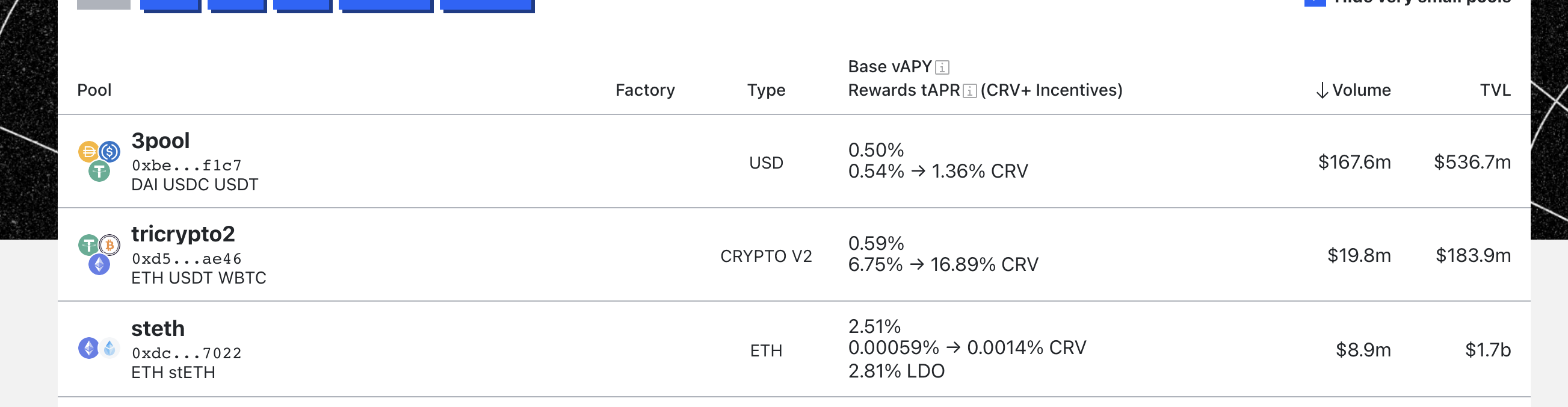Click the USDT token icon in tricrypto2 row
Screen dimensions: 1568x407
coord(89,245)
